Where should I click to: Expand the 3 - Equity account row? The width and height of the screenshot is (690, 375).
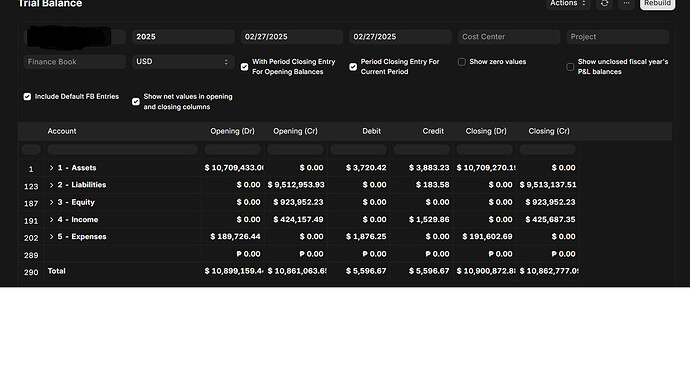point(51,202)
